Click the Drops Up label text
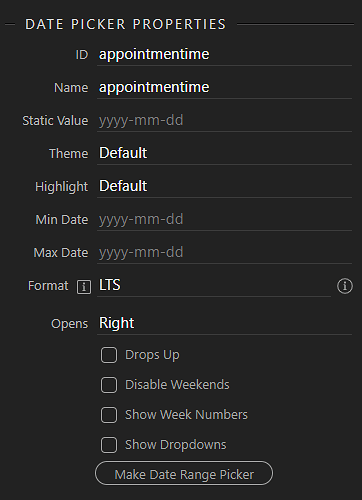 152,355
